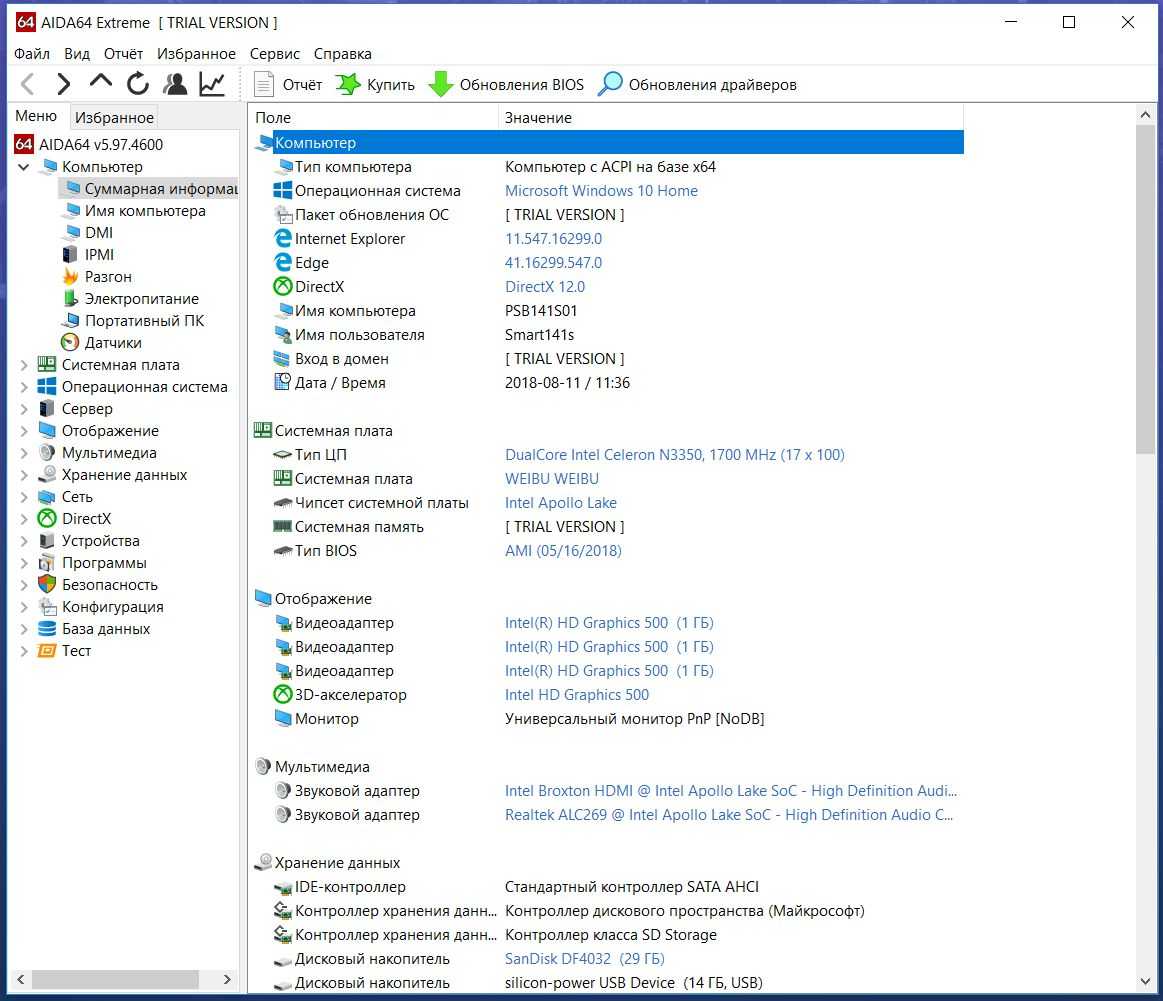Viewport: 1163px width, 1001px height.
Task: Open the Отчёт report toolbar button
Action: click(x=288, y=85)
